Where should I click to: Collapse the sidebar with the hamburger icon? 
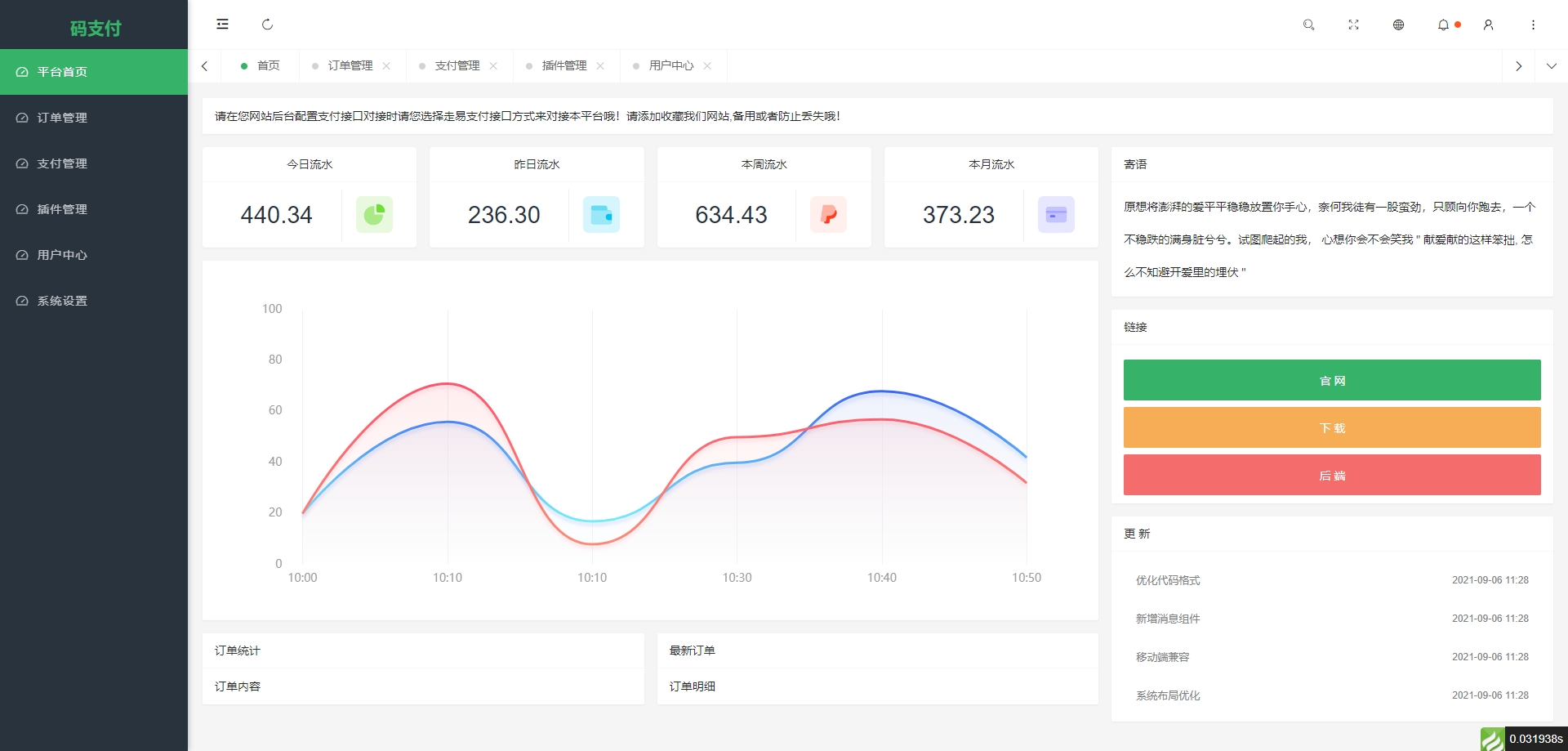222,24
